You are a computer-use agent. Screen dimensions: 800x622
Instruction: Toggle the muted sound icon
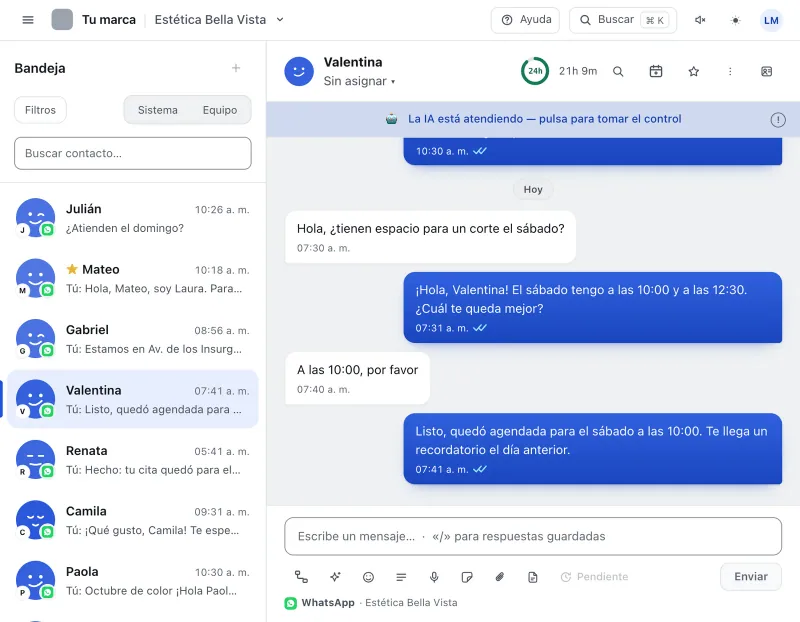(x=700, y=20)
